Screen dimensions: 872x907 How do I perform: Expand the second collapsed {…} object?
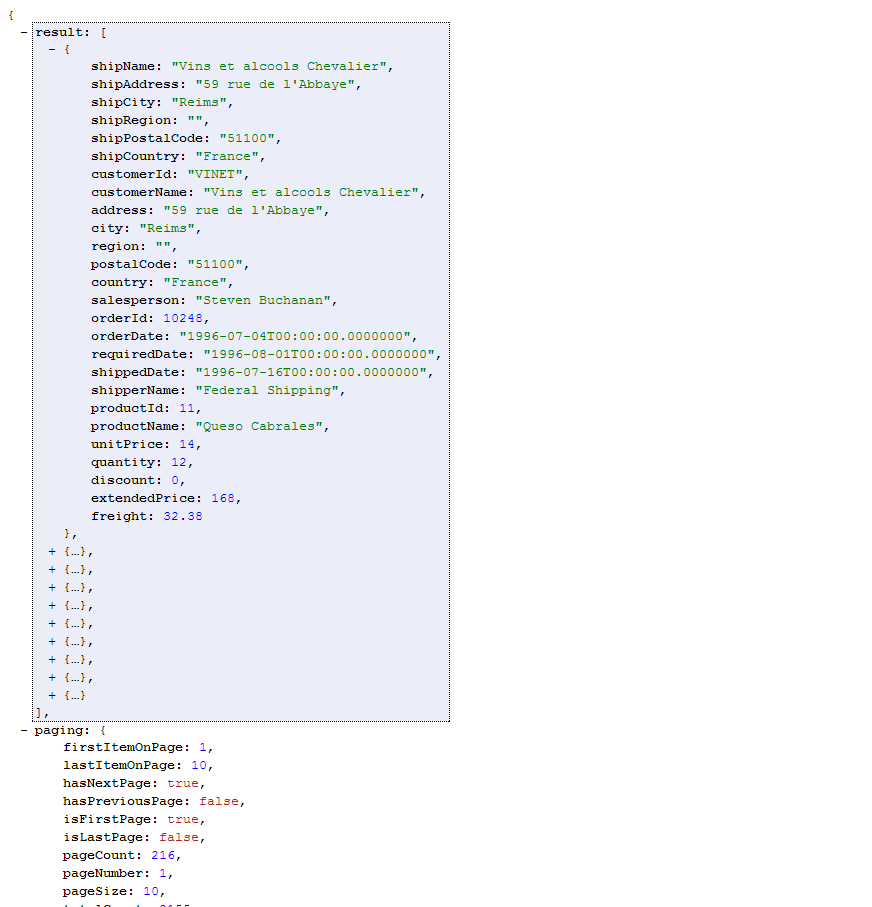click(x=51, y=569)
